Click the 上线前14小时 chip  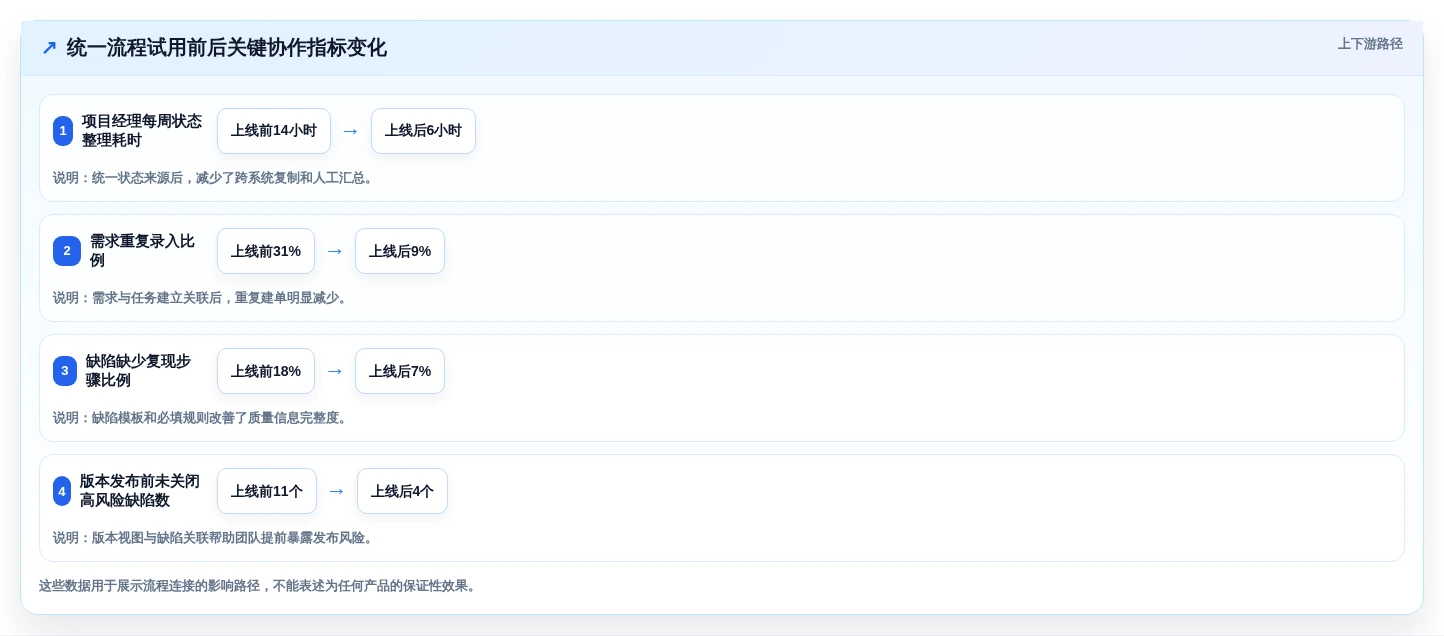pyautogui.click(x=274, y=131)
